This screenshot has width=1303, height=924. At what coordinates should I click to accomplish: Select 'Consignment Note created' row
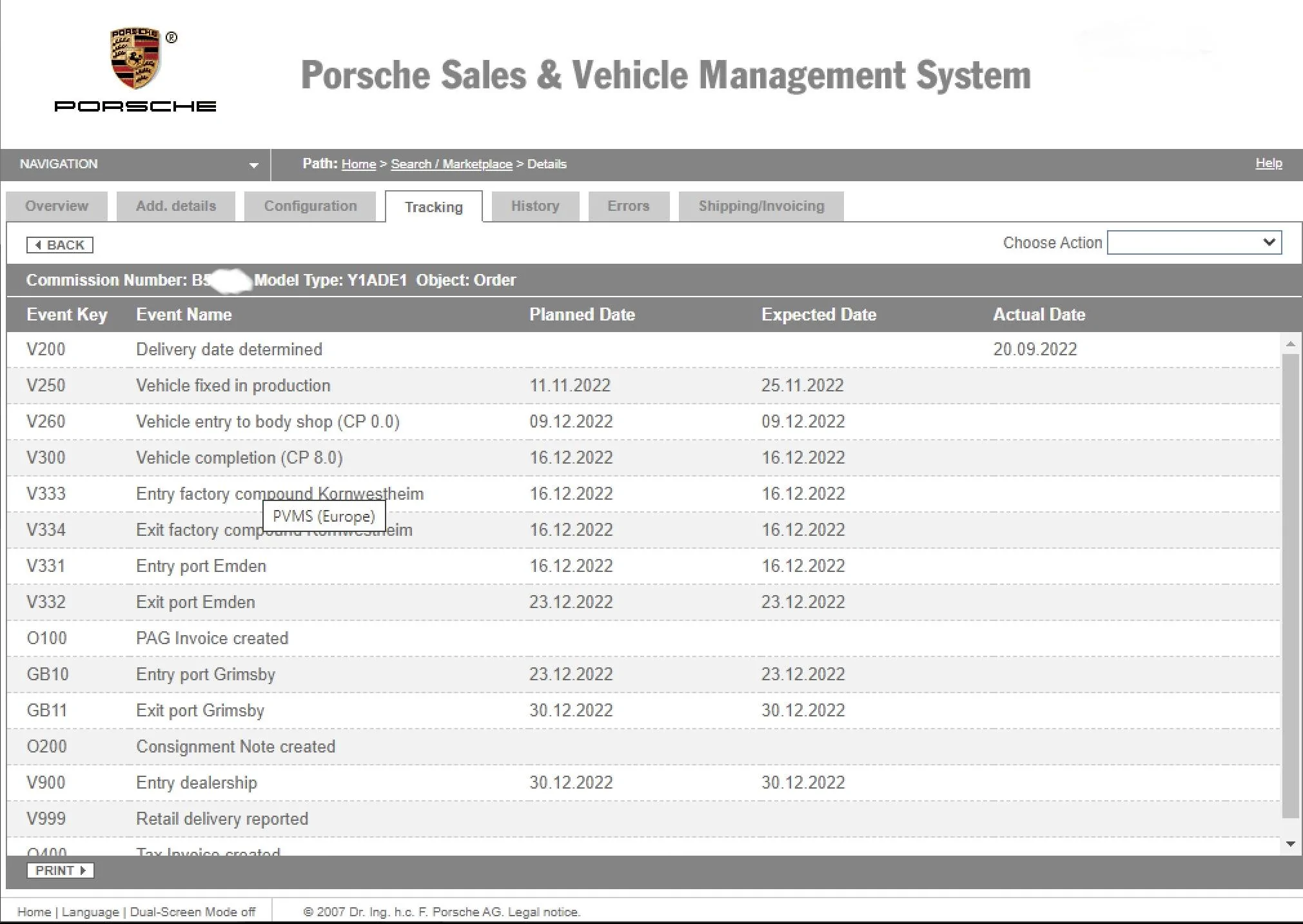click(x=643, y=747)
